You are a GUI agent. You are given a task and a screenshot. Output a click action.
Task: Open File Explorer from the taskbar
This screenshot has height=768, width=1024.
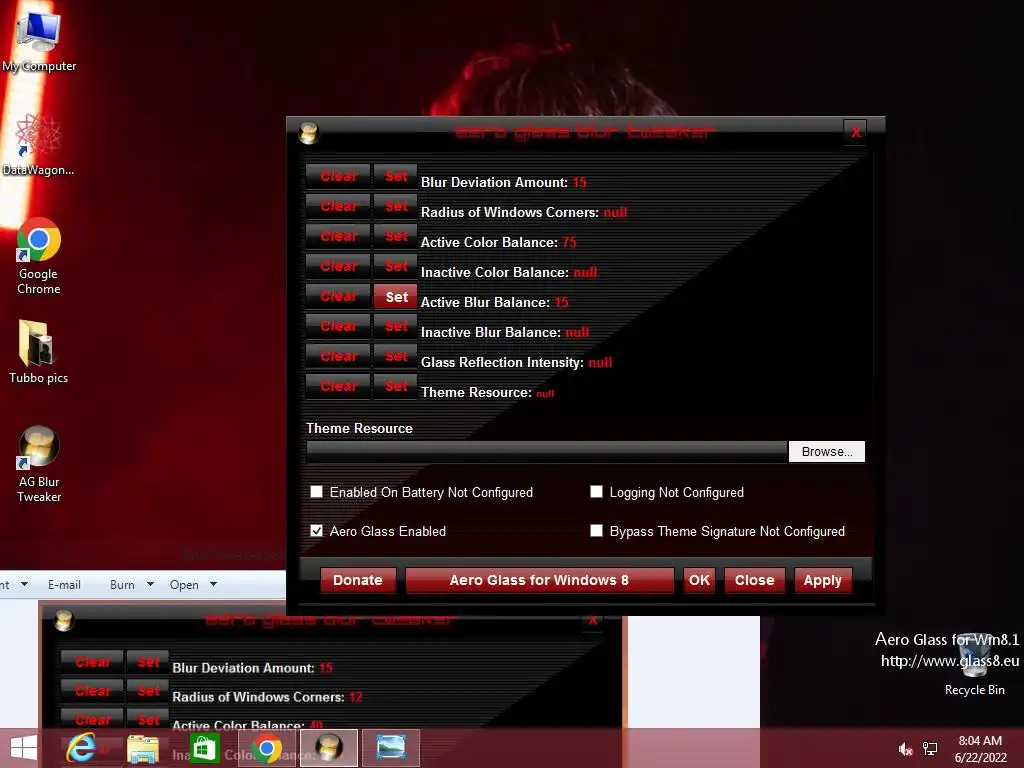tap(142, 748)
